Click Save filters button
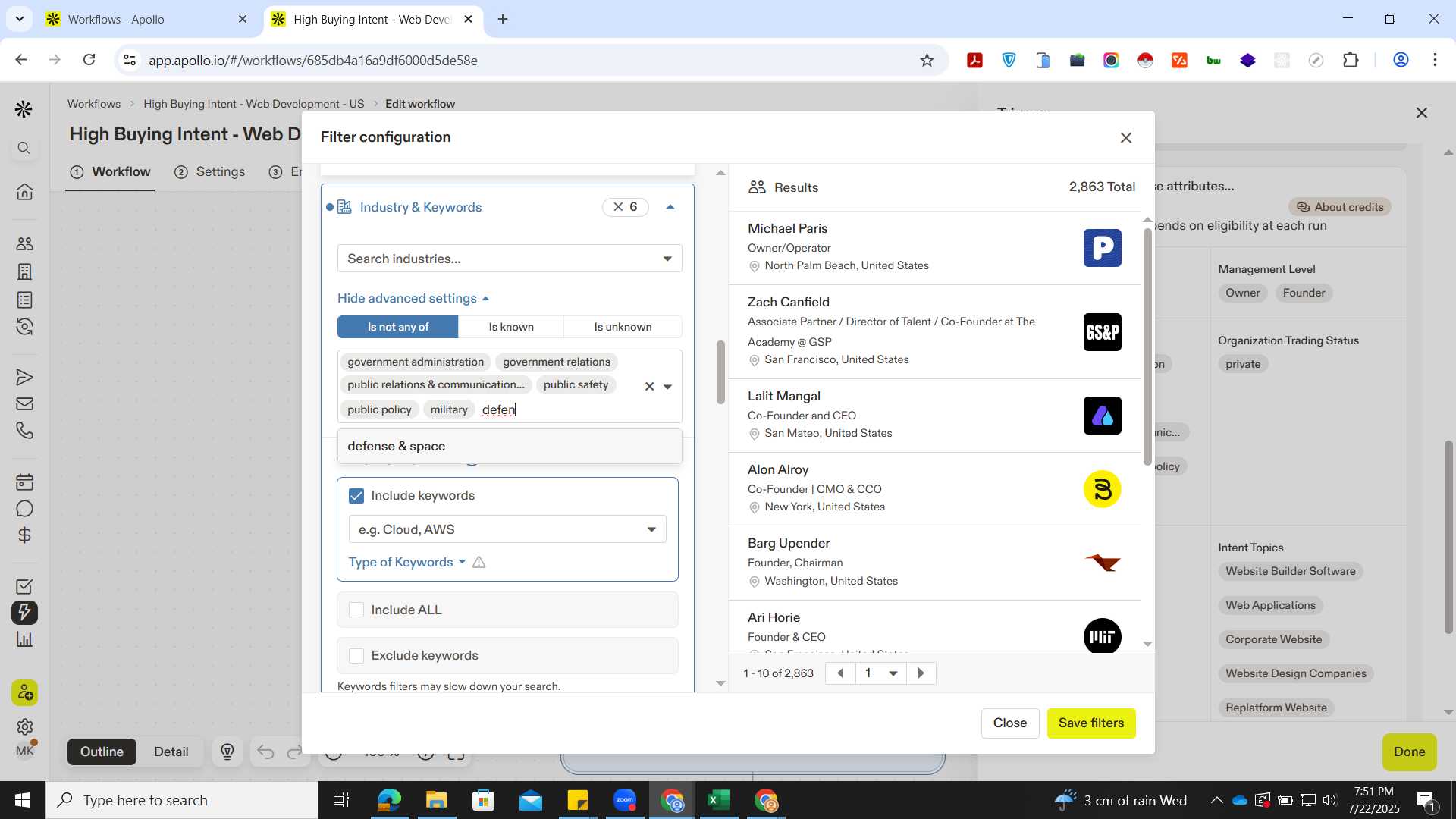 pyautogui.click(x=1090, y=723)
